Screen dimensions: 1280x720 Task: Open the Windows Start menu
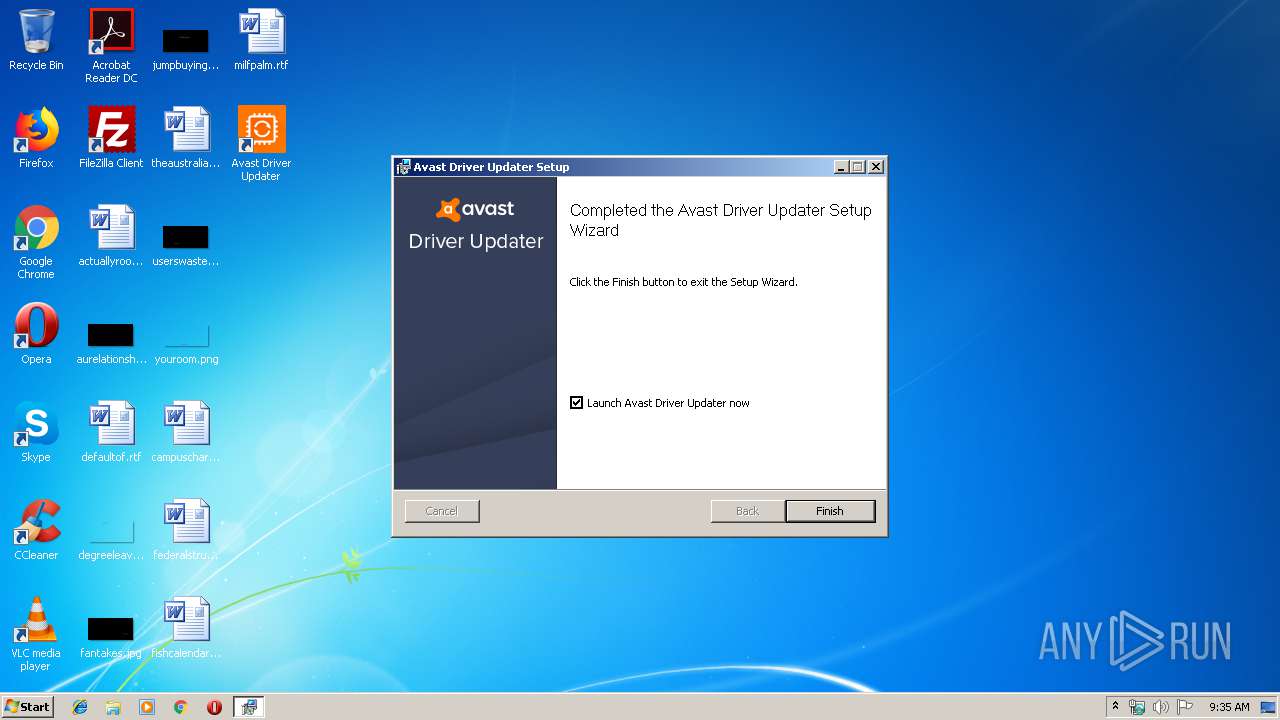tap(28, 706)
